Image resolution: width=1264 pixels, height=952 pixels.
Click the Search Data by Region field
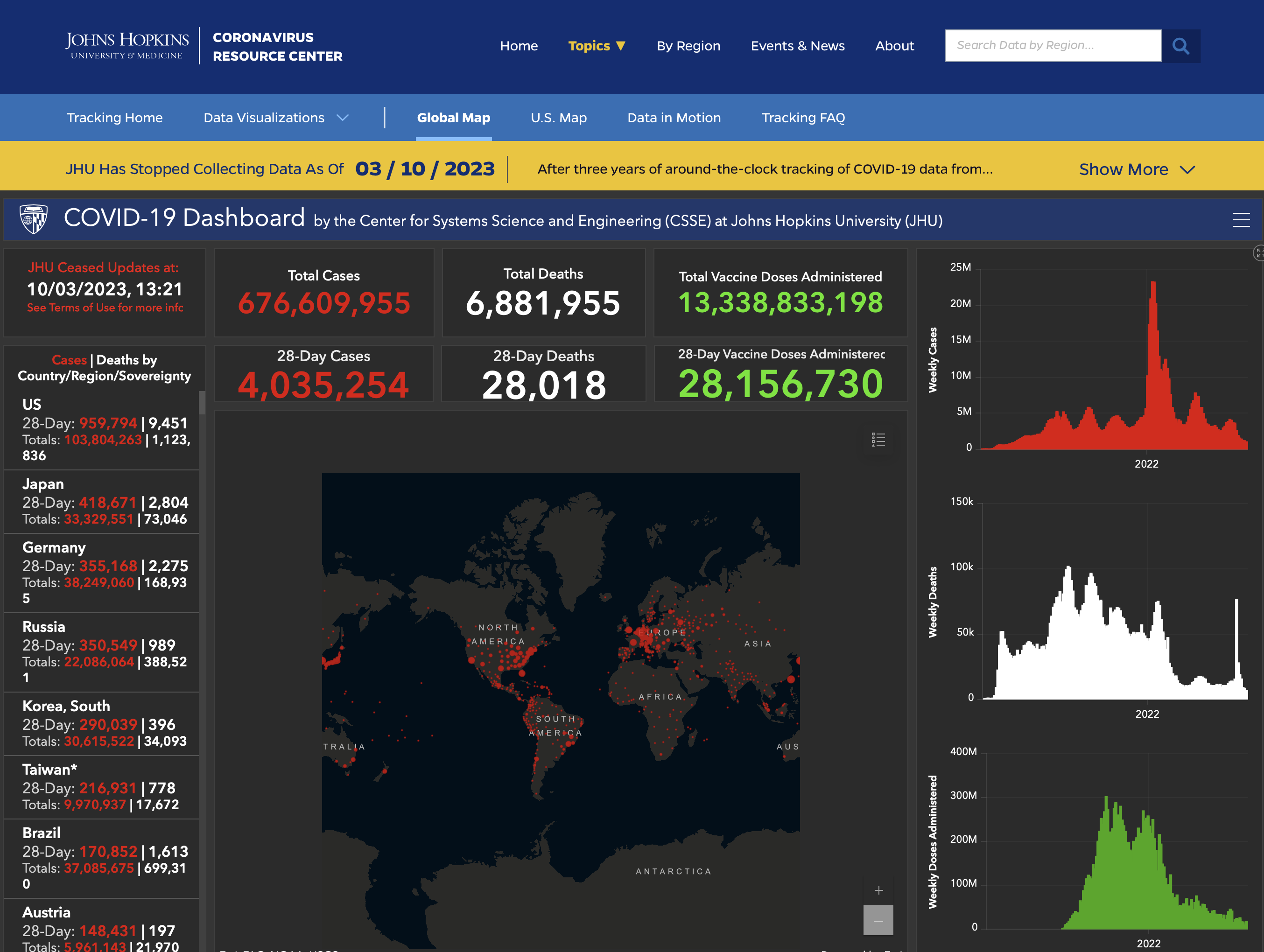[x=1052, y=46]
